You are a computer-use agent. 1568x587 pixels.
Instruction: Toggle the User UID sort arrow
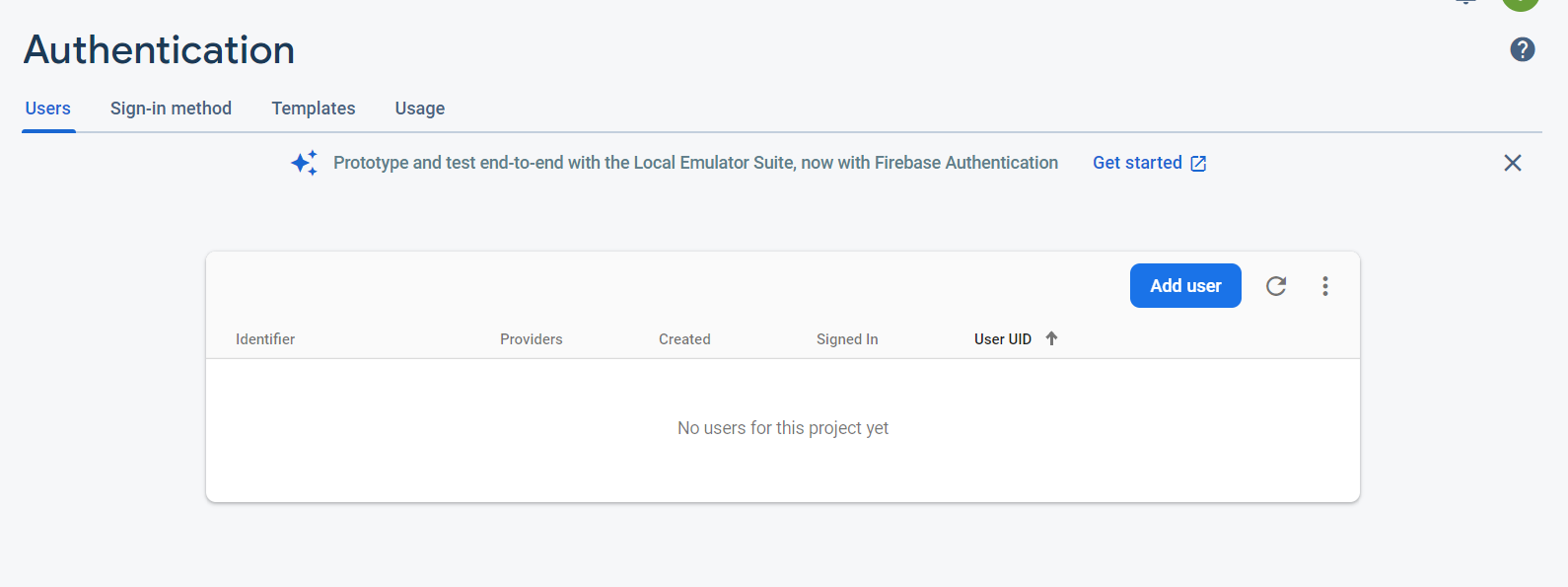coord(1051,338)
